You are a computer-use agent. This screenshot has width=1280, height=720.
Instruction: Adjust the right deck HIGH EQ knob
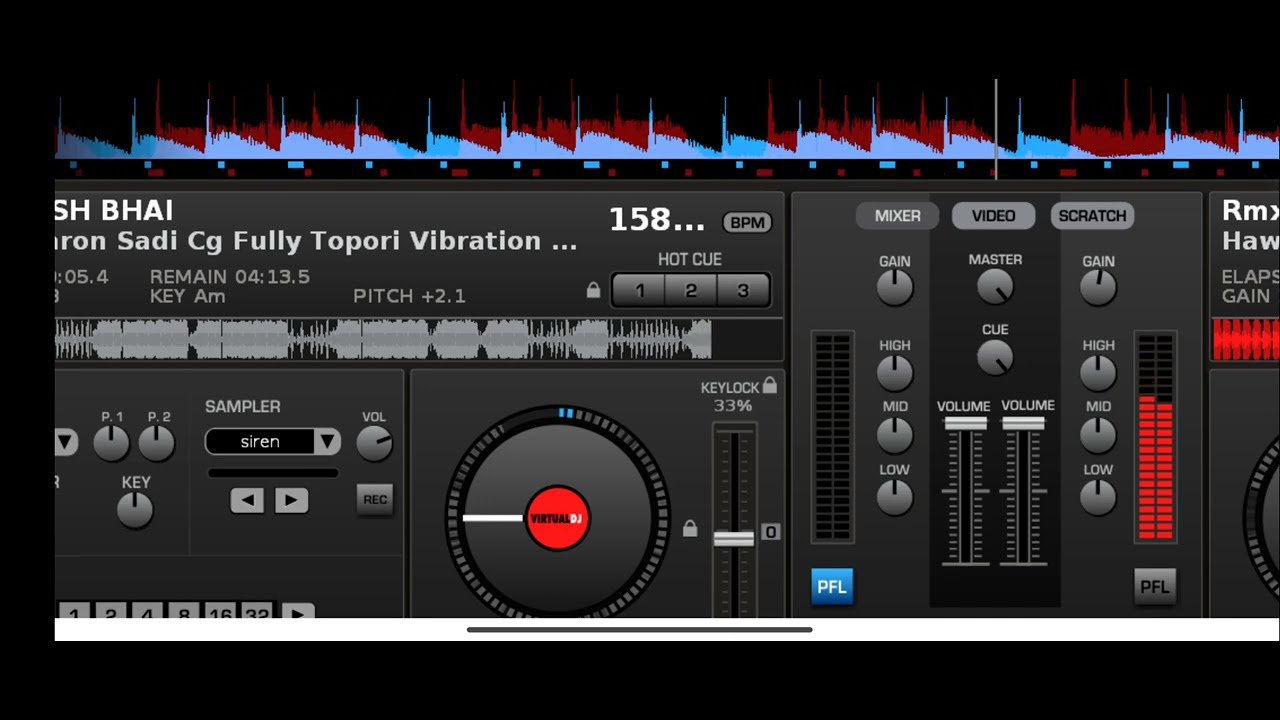point(1098,373)
